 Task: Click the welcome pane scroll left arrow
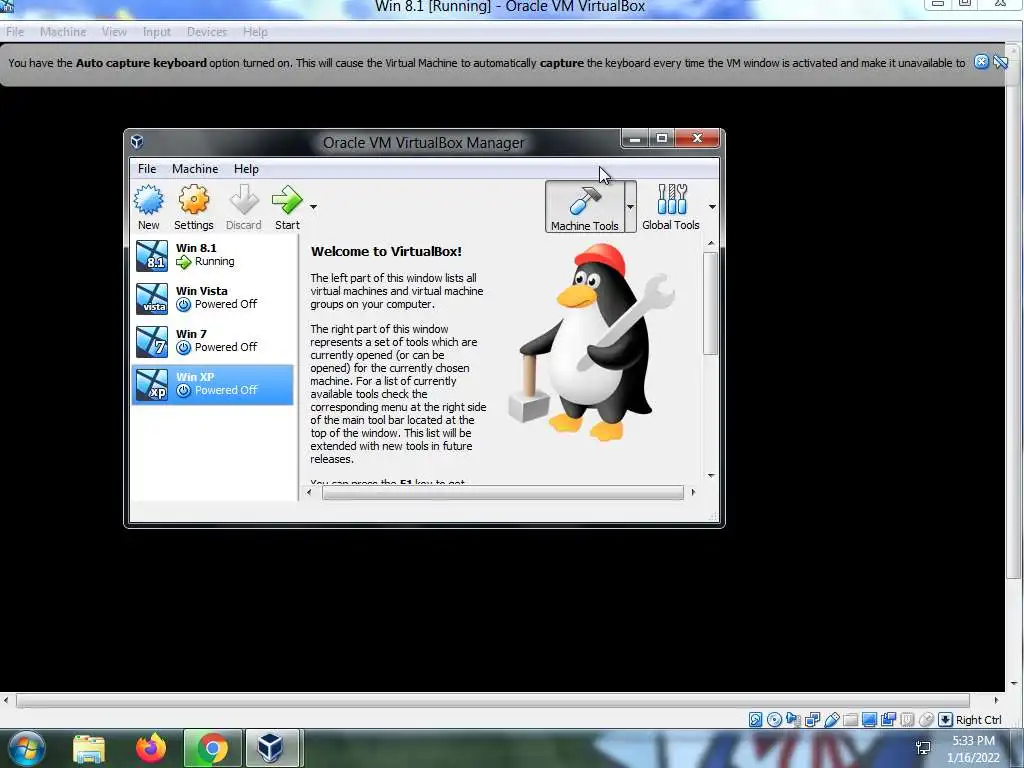pos(309,493)
